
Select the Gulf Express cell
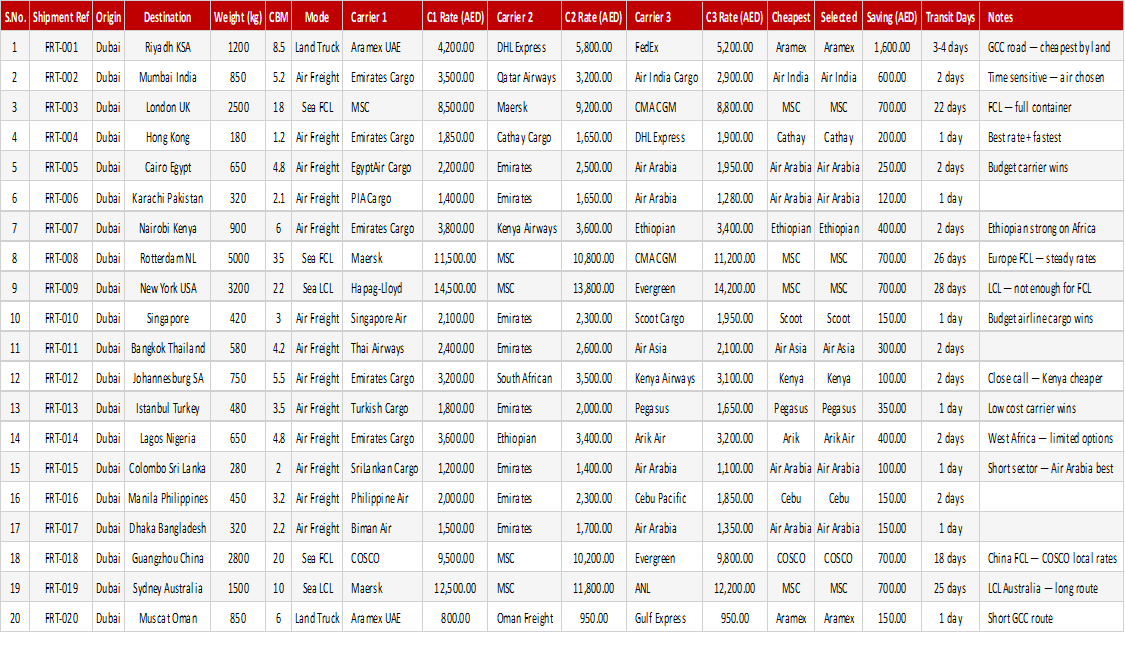(x=664, y=619)
